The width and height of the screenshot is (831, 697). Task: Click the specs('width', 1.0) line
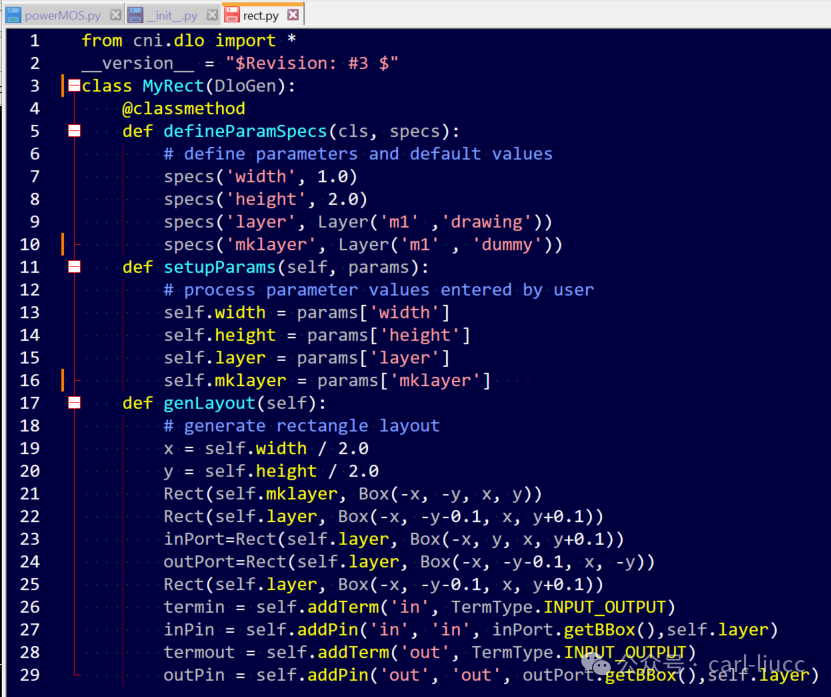click(x=261, y=177)
